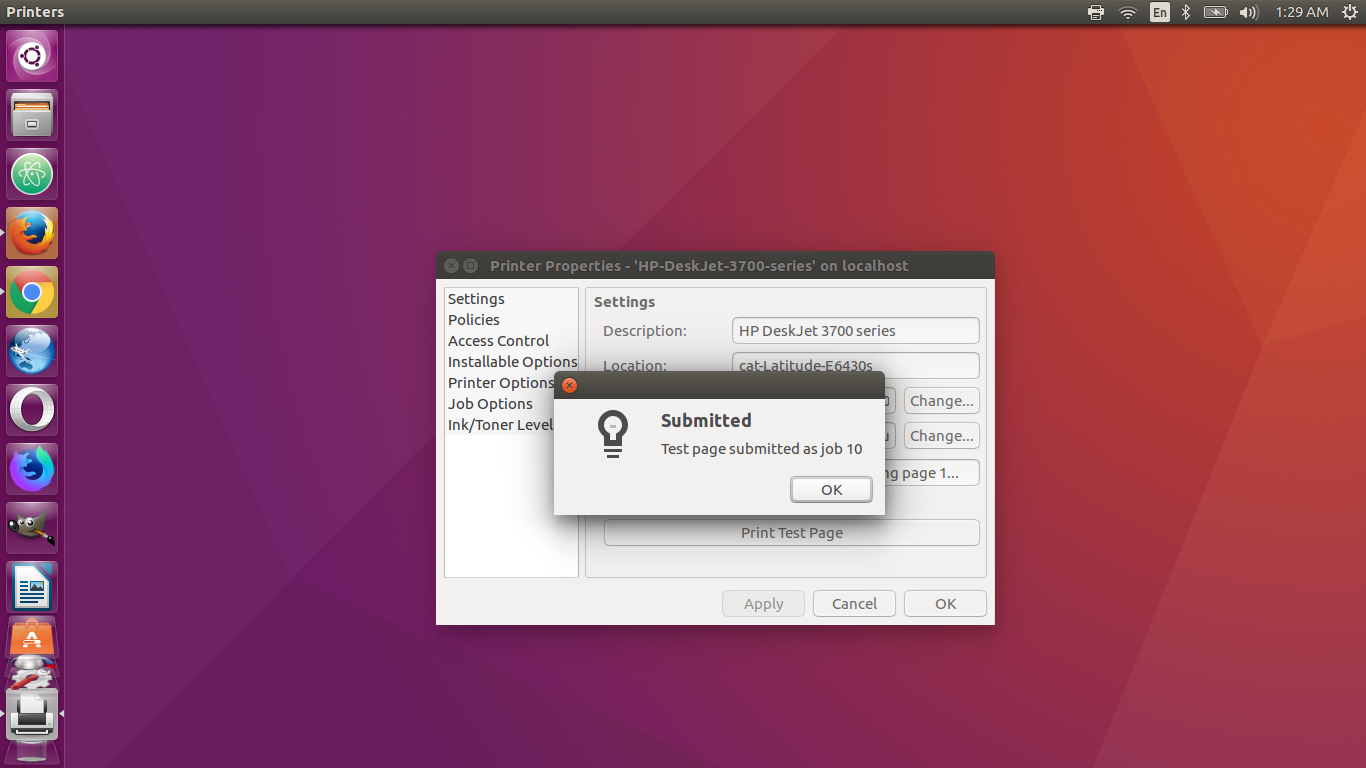Switch to Printer Options section
This screenshot has height=768, width=1366.
point(500,383)
